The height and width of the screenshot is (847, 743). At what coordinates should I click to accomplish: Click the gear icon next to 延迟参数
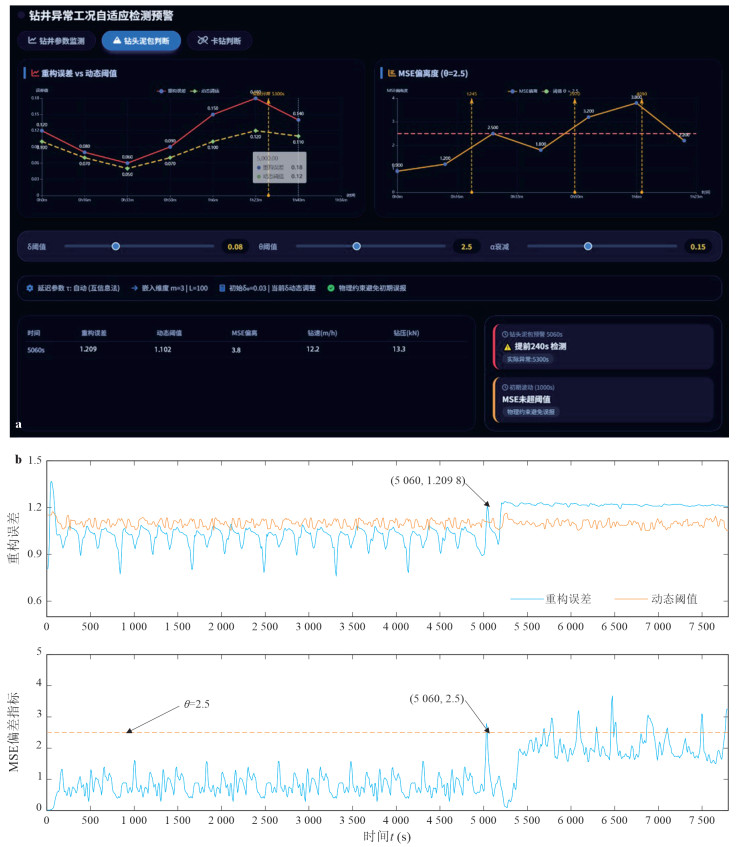point(30,288)
